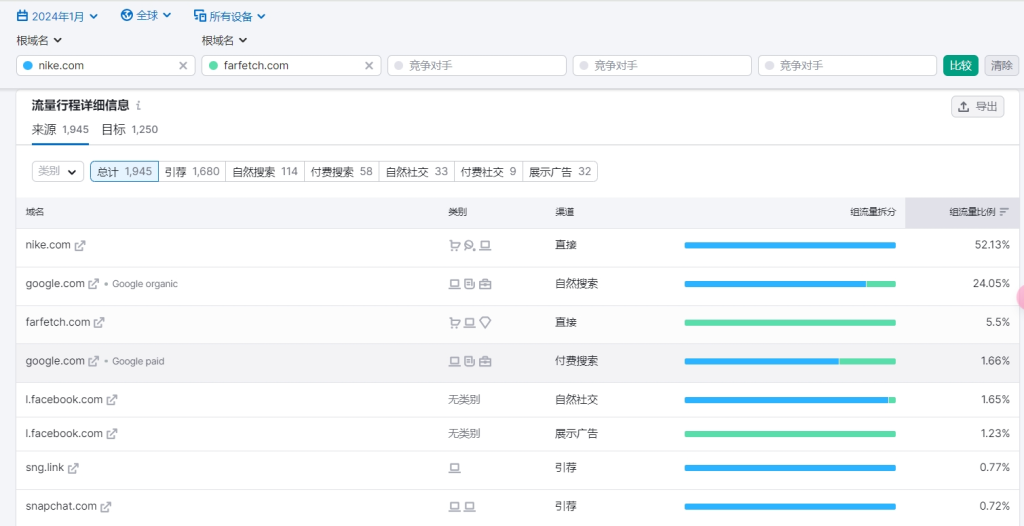The width and height of the screenshot is (1024, 526).
Task: Click the 展示广告 channel cell
Action: (x=576, y=433)
